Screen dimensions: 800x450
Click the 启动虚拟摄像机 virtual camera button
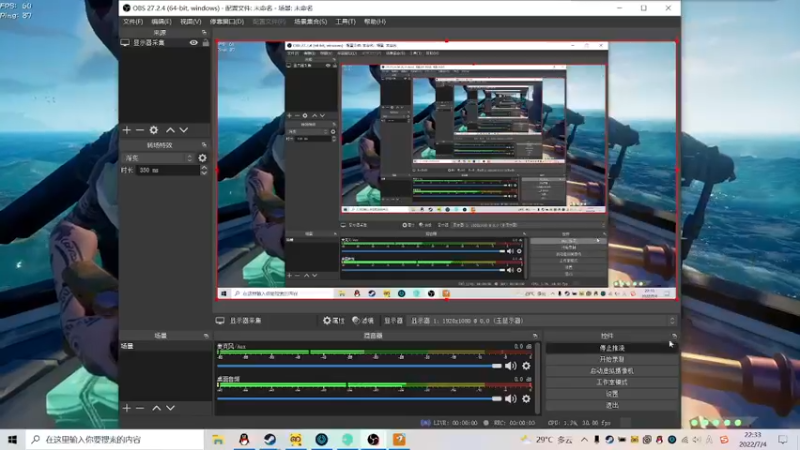[612, 371]
